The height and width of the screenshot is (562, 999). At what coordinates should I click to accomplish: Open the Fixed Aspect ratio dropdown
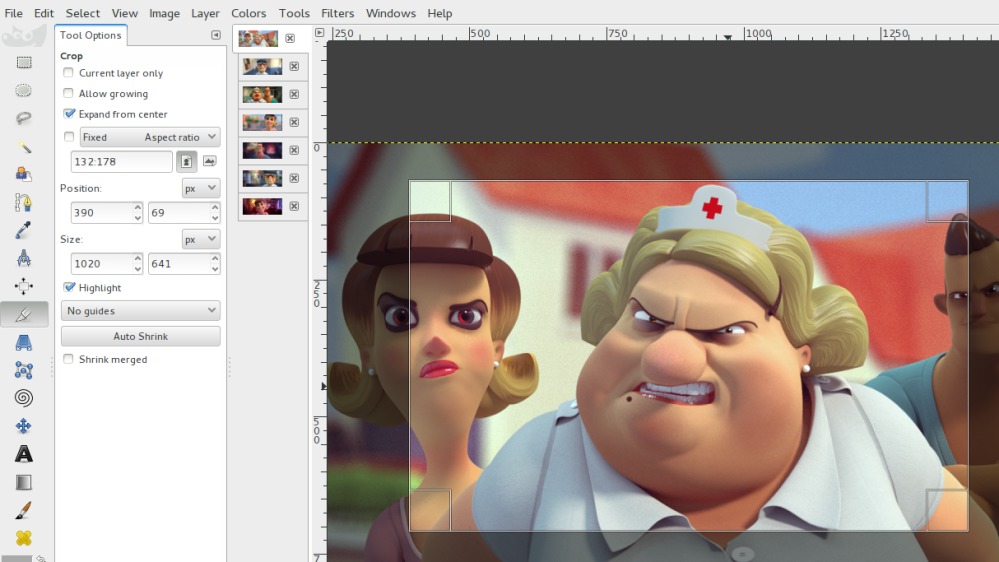point(150,137)
